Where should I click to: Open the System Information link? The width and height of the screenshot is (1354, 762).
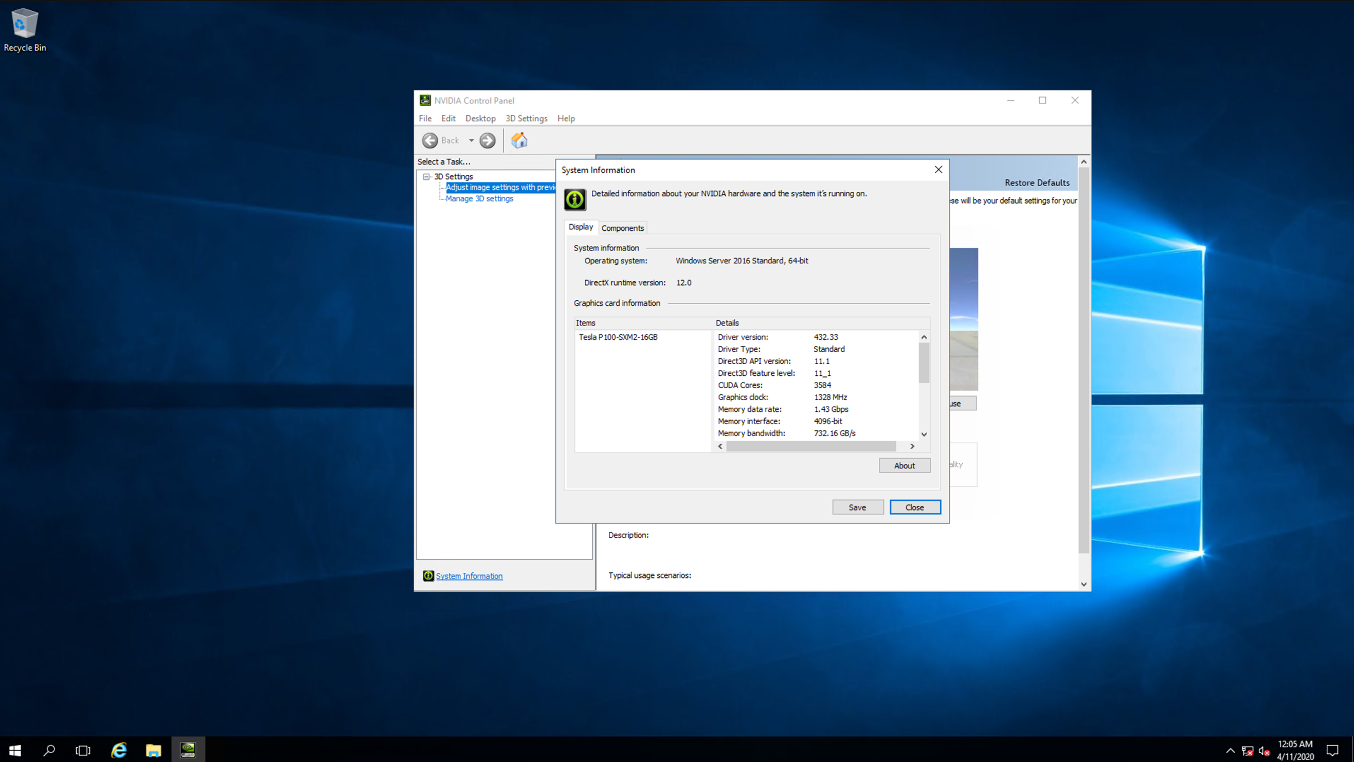468,575
